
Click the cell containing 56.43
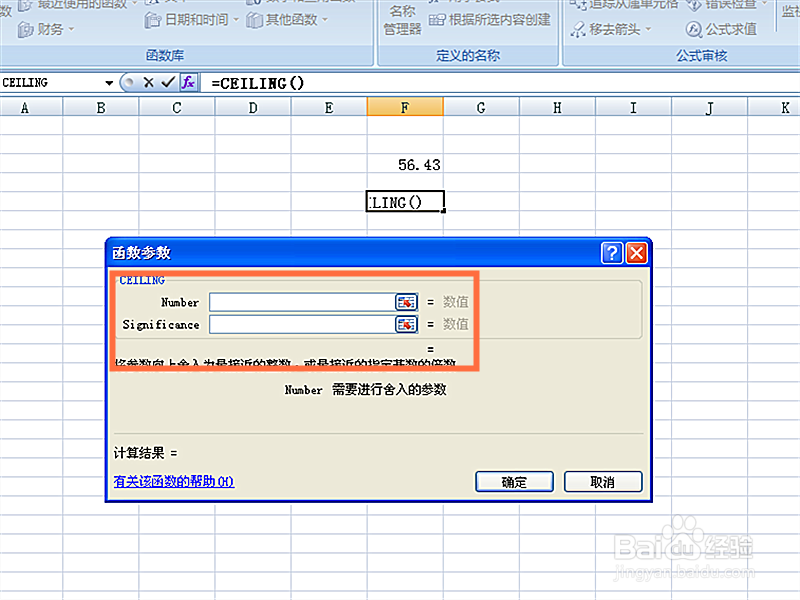(405, 164)
